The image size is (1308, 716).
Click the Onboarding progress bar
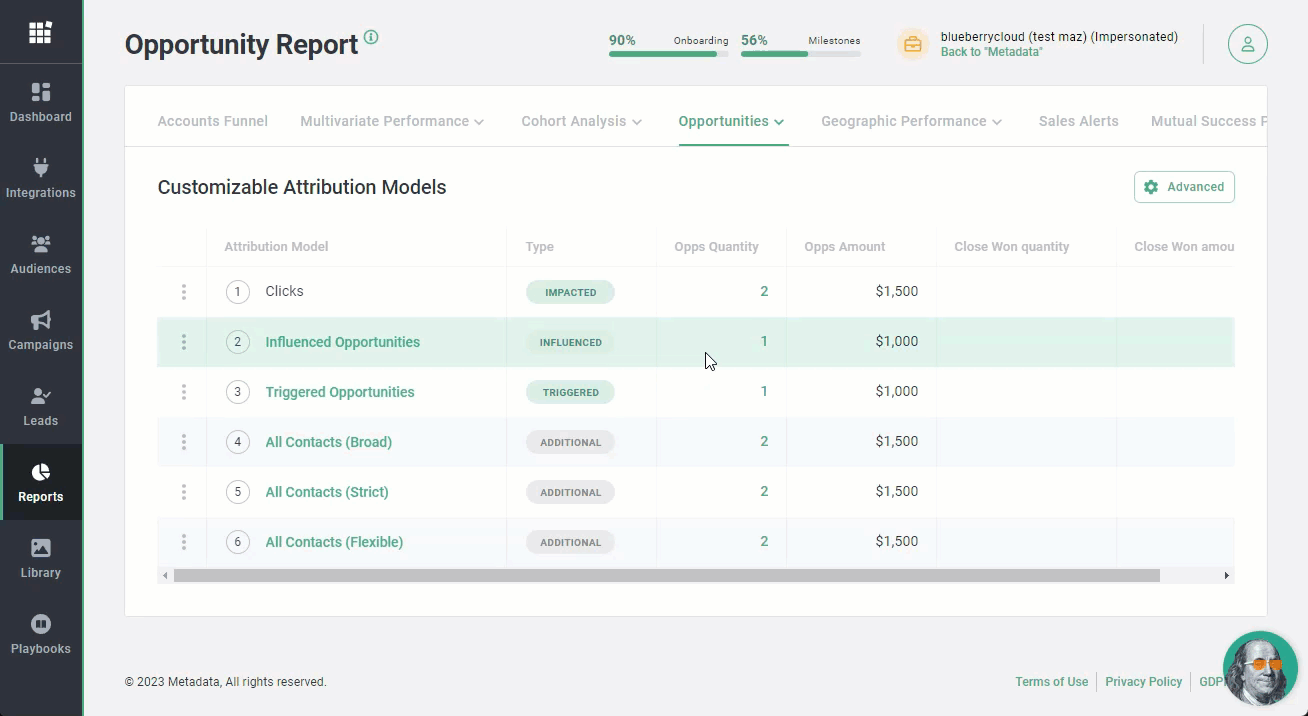[x=668, y=53]
